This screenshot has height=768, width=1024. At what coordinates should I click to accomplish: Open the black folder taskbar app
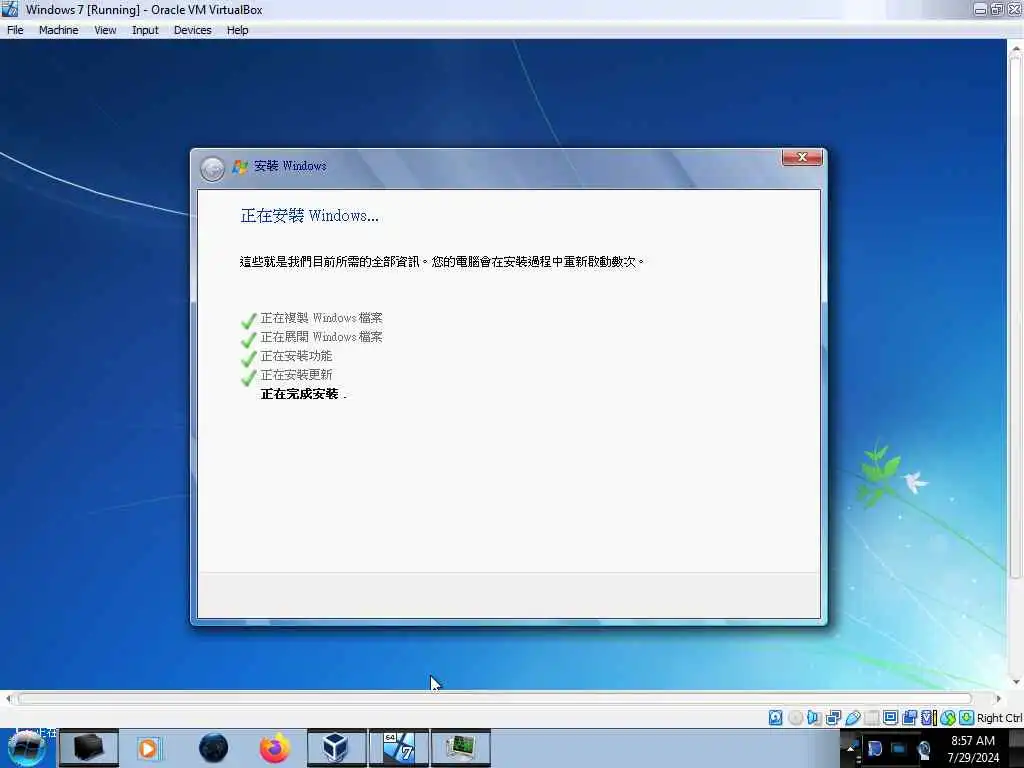[x=89, y=748]
